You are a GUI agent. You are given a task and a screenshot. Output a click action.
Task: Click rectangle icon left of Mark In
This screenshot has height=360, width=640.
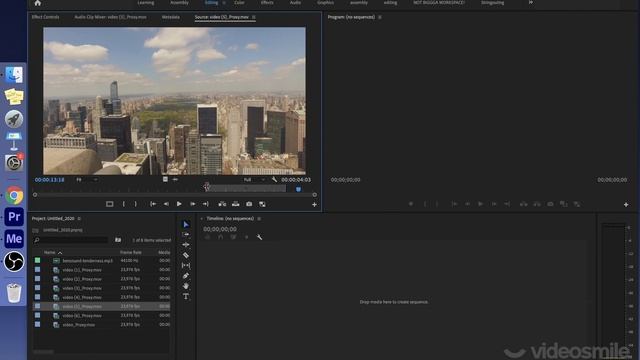109,204
